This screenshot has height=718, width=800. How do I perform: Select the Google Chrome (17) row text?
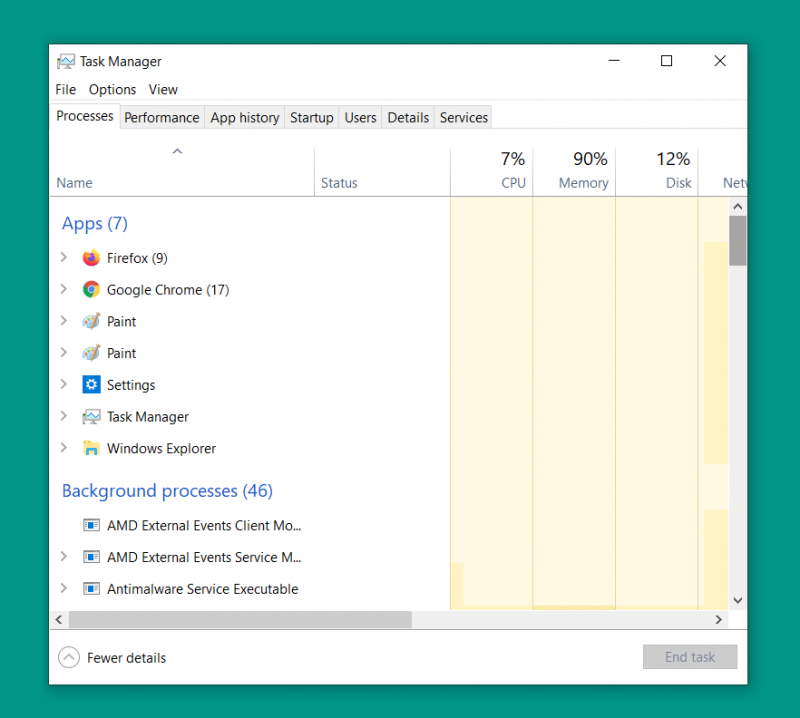click(168, 290)
